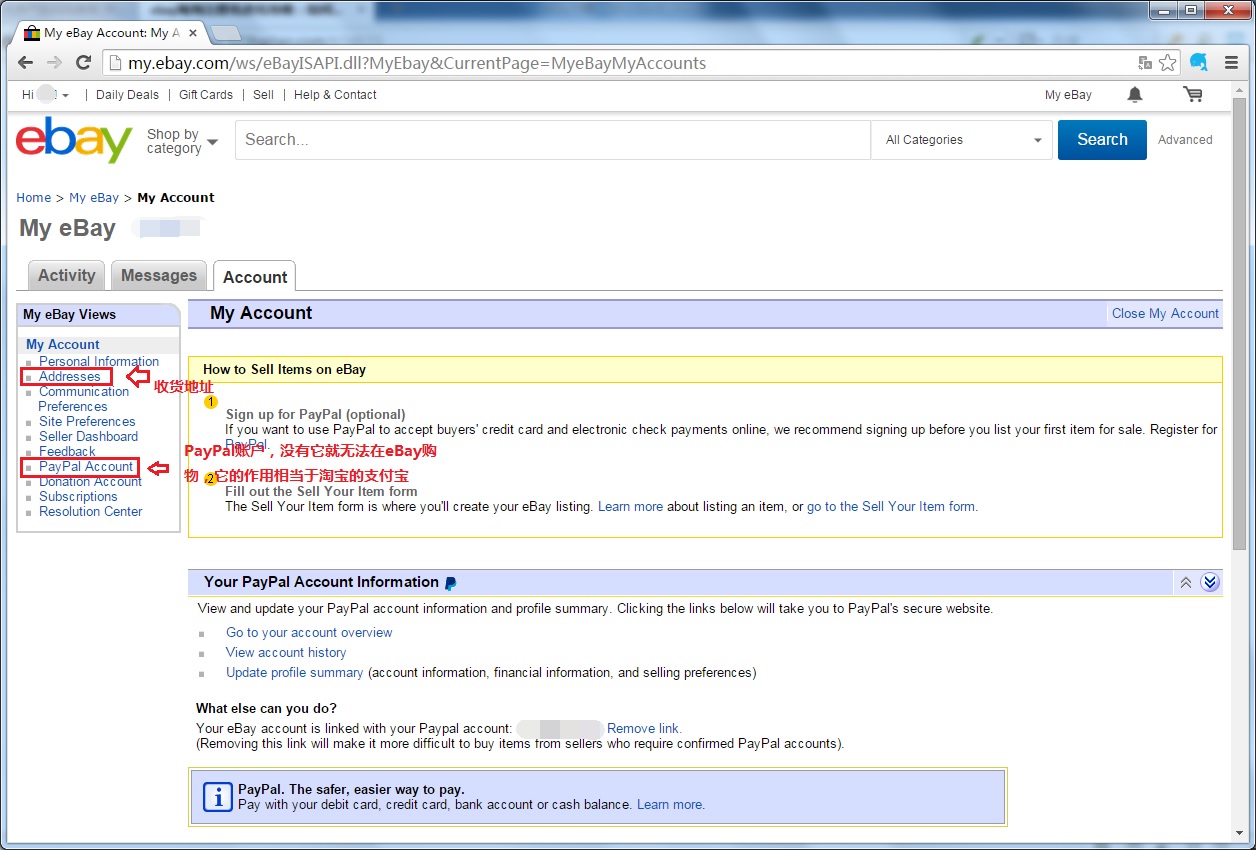Viewport: 1256px width, 850px height.
Task: Open the Chrome menu hamburger icon
Action: pyautogui.click(x=1230, y=63)
